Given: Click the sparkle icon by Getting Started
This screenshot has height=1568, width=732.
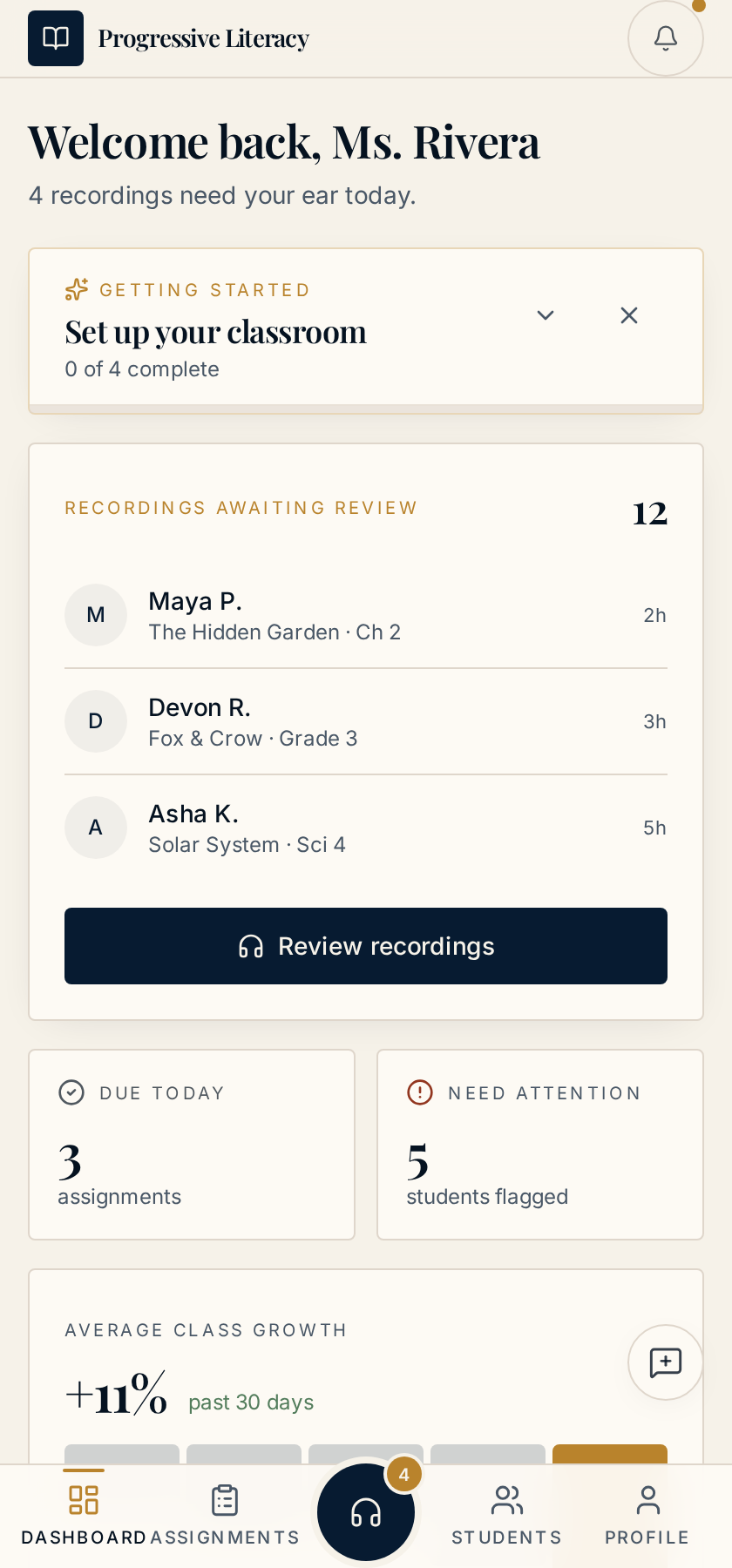Looking at the screenshot, I should pos(77,289).
